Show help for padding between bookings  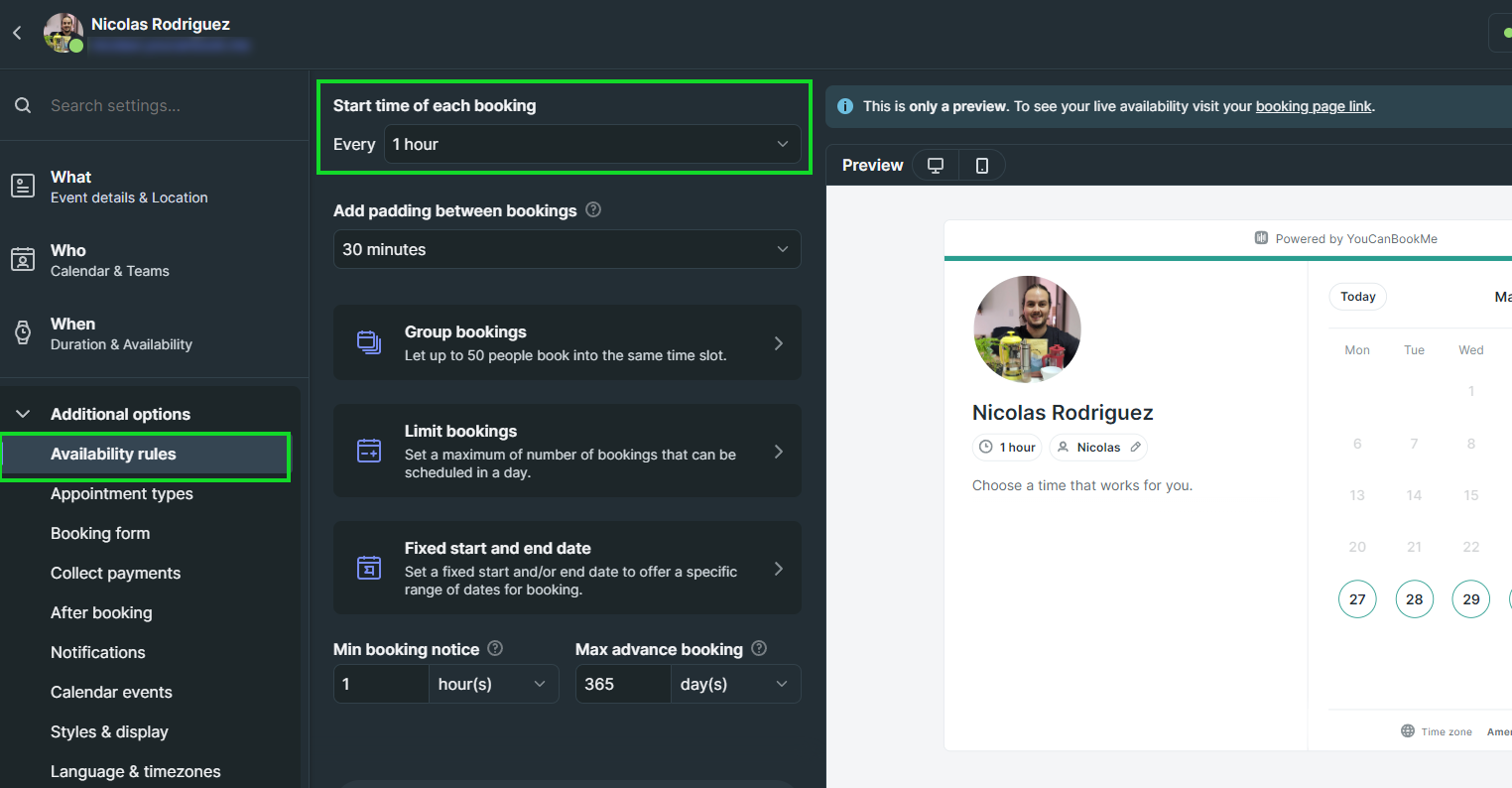click(x=593, y=210)
